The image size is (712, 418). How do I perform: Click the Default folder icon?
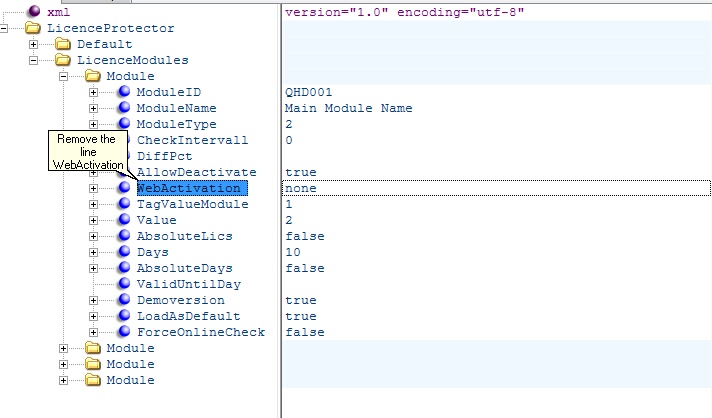(x=63, y=44)
